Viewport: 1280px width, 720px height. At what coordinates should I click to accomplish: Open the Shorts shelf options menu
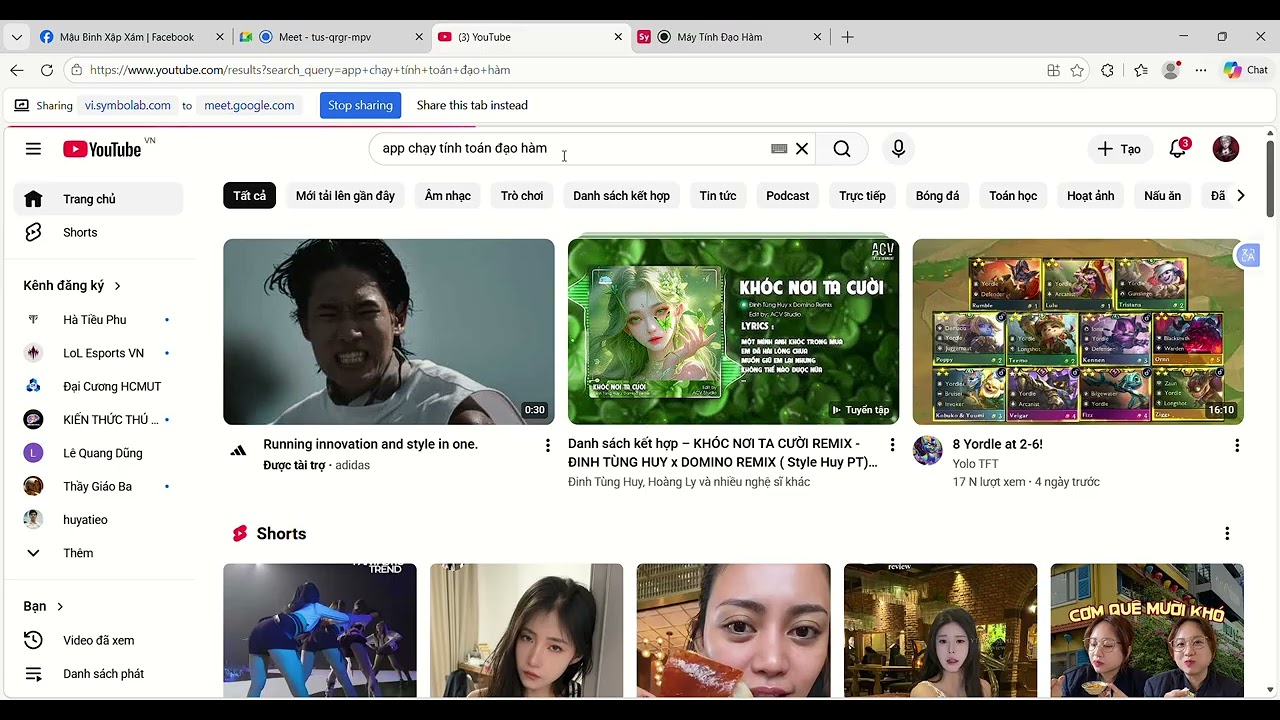click(1227, 534)
